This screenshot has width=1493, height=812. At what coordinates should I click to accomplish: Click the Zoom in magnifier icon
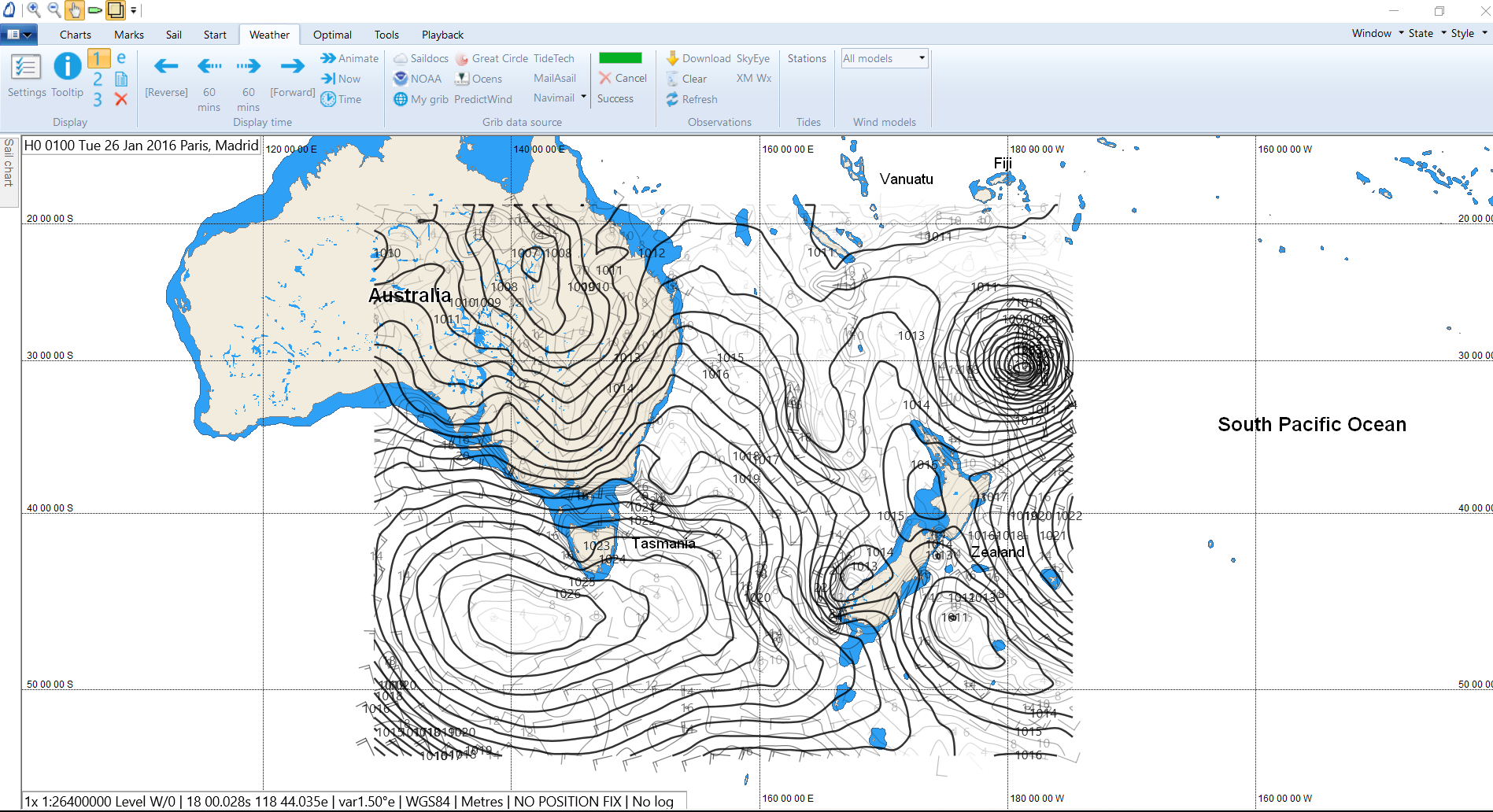coord(34,10)
